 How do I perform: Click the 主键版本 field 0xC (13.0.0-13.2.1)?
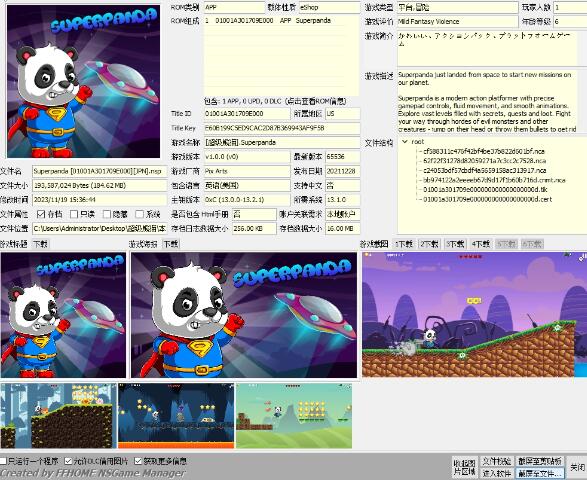(x=247, y=200)
